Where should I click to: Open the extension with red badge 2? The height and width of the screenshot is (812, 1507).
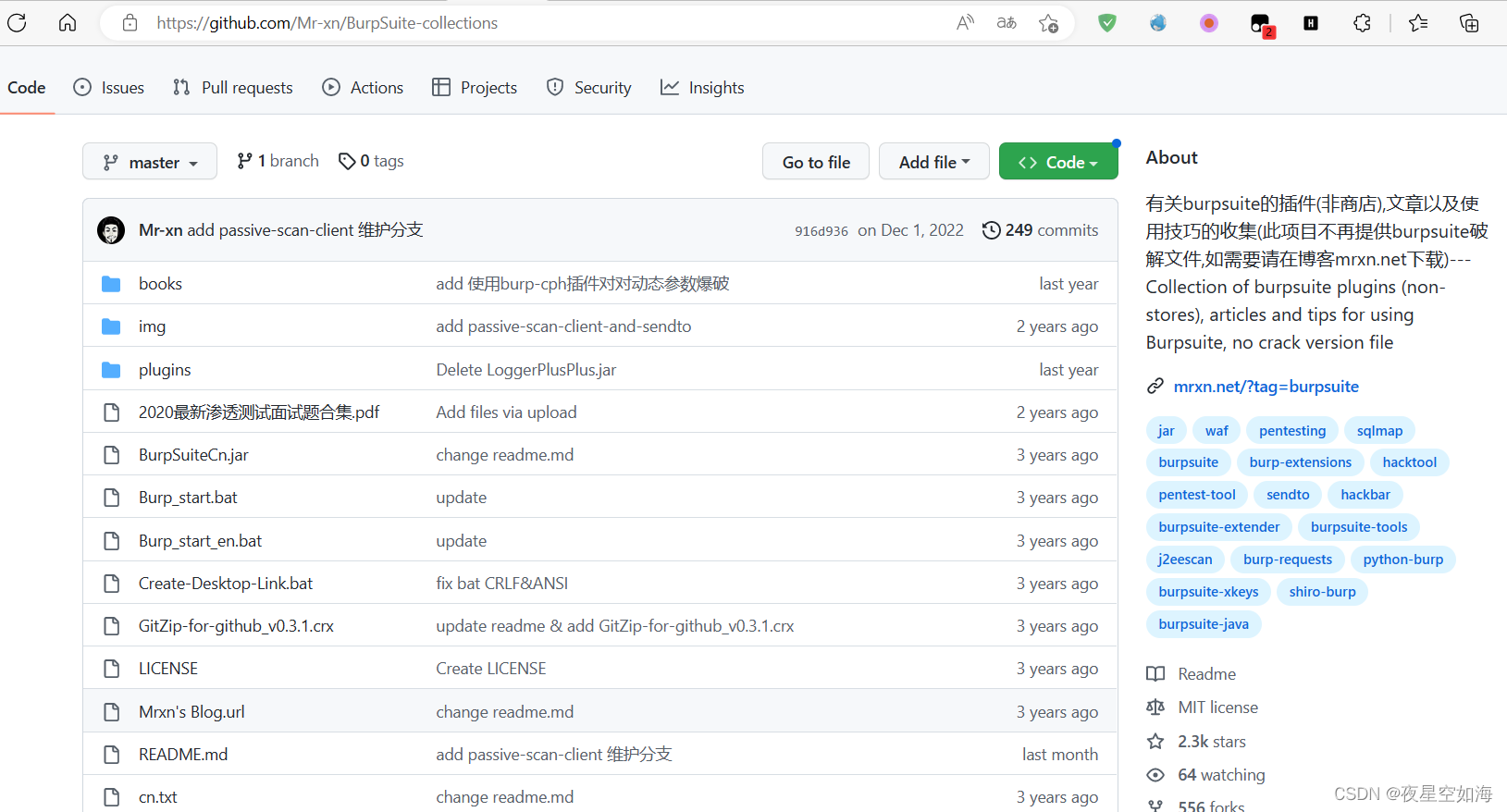[x=1261, y=24]
